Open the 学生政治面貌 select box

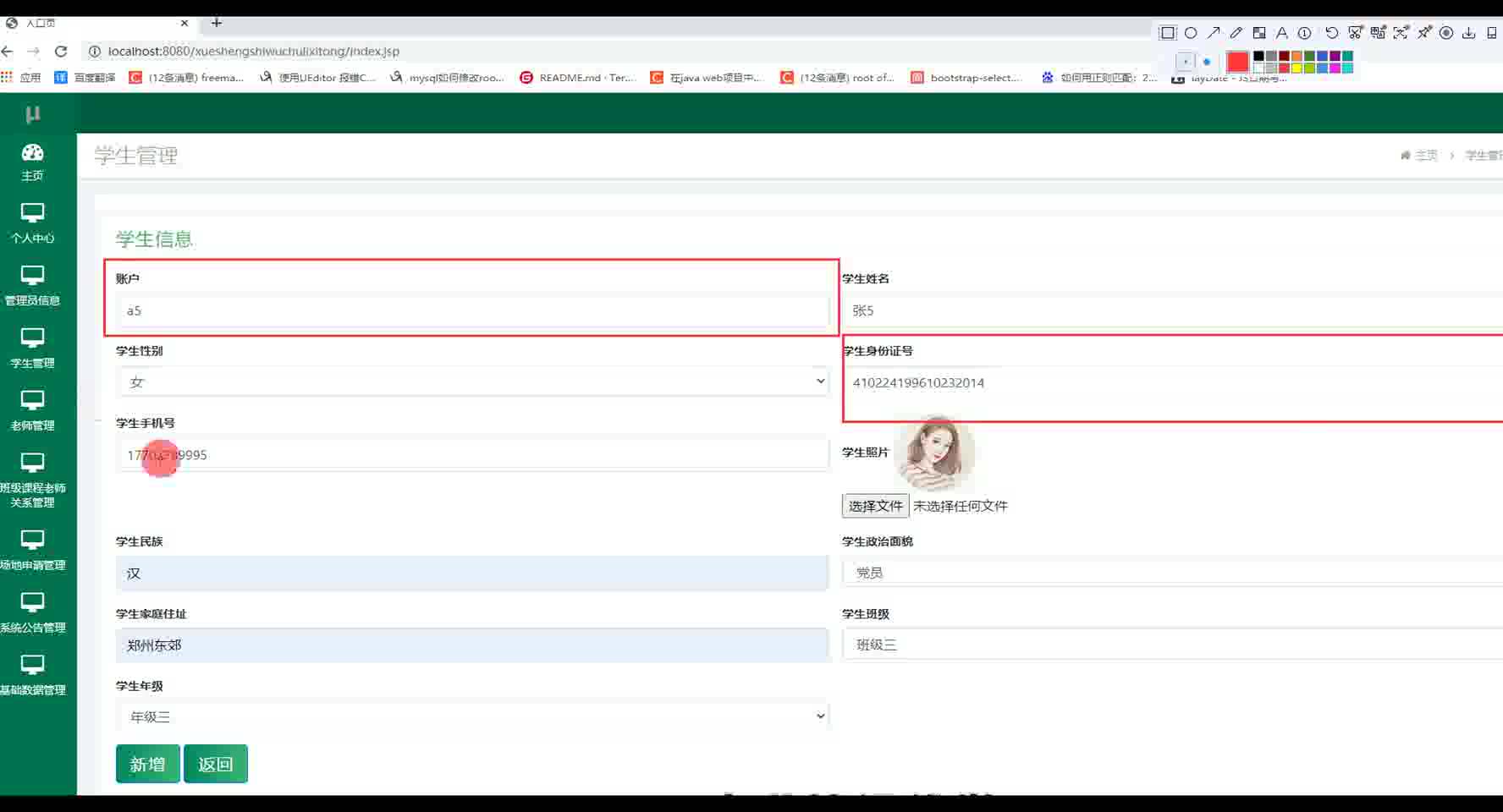[1172, 573]
